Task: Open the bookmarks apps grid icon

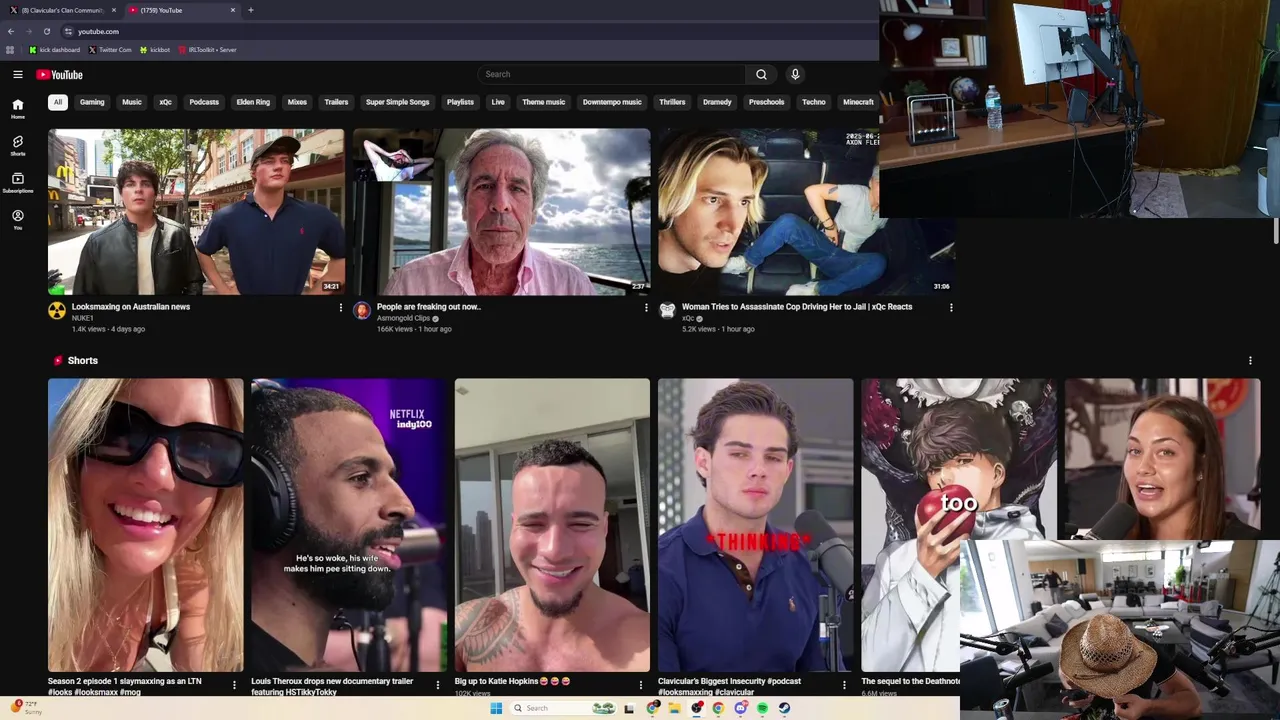Action: point(10,49)
